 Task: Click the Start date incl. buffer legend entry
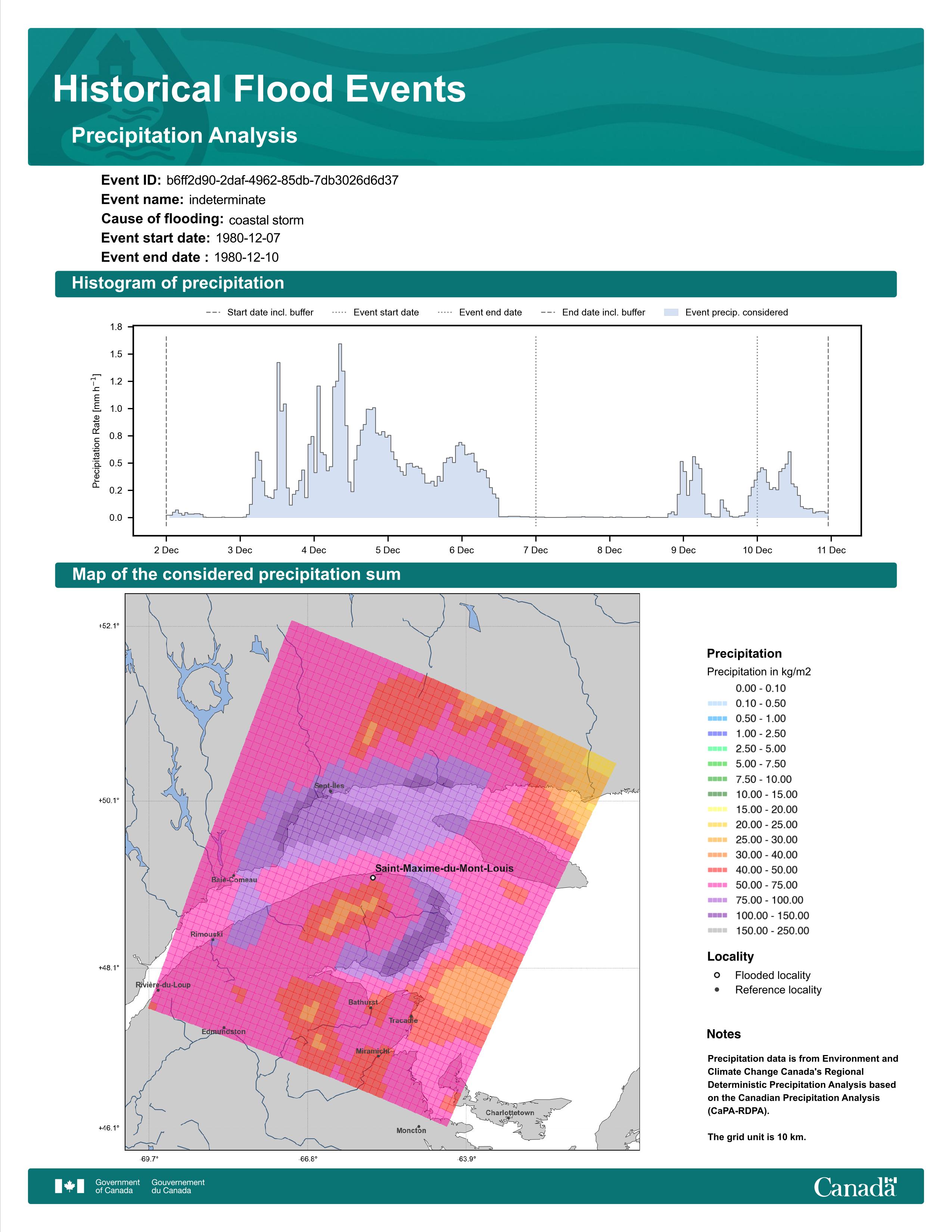point(259,312)
